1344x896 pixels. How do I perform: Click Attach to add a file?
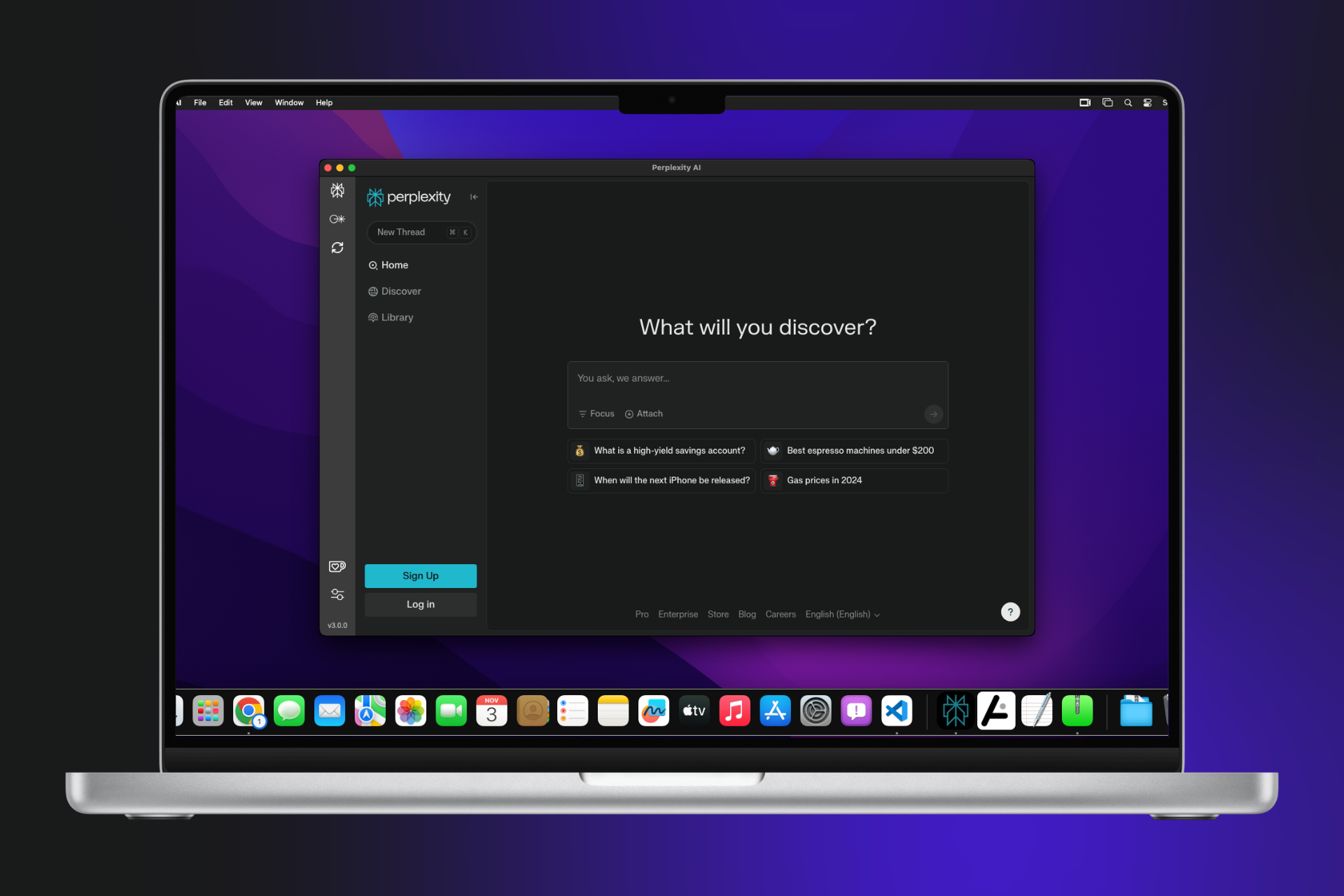(x=644, y=414)
